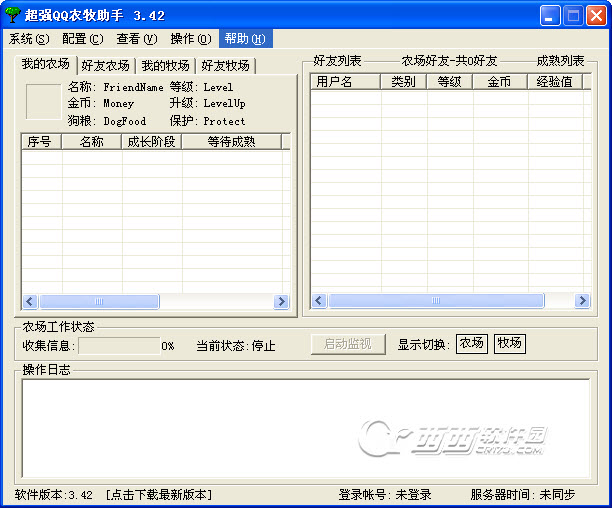Sort by the 序号 column header
Image resolution: width=612 pixels, height=508 pixels.
pos(41,142)
